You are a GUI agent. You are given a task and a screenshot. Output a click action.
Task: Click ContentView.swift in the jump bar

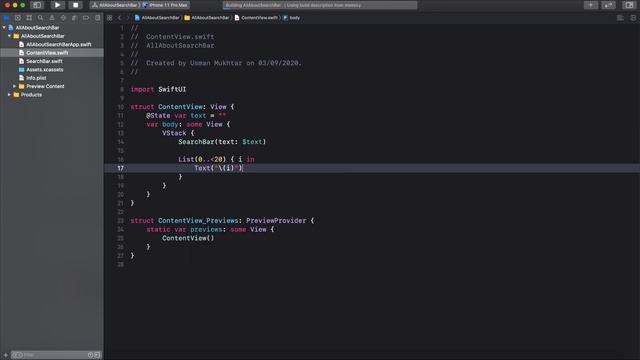click(x=256, y=18)
